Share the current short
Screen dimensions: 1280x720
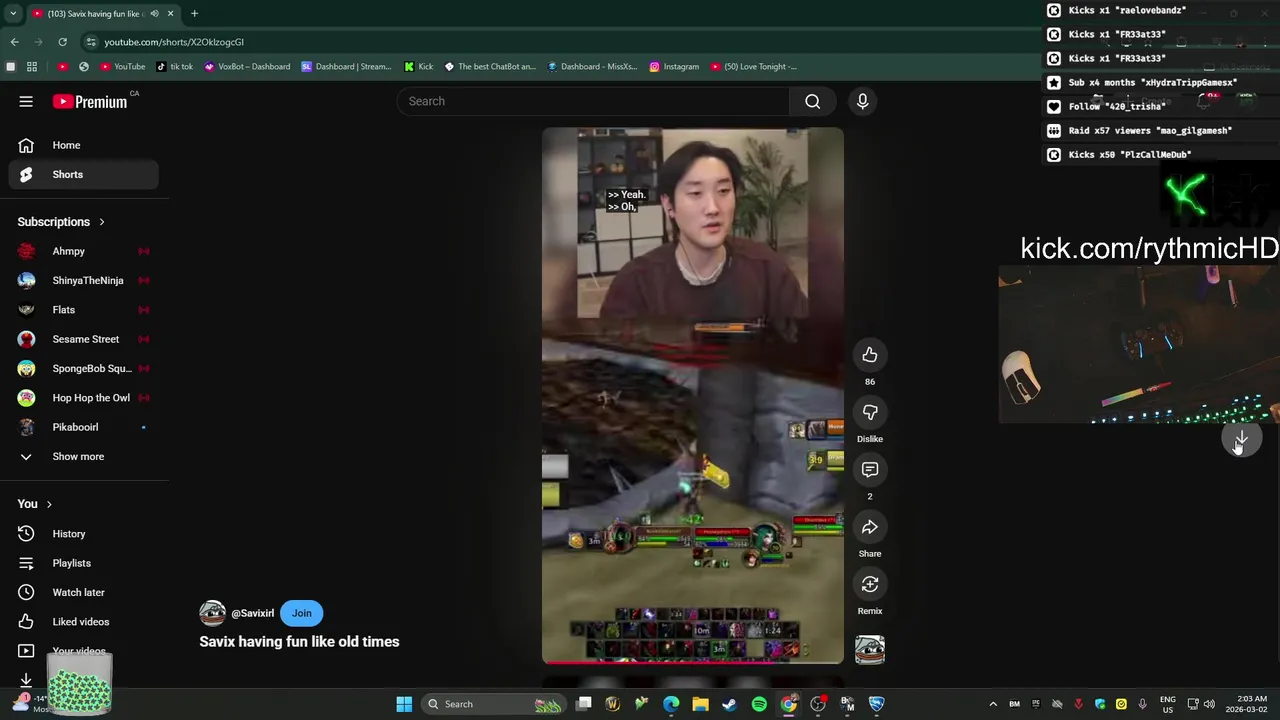click(870, 527)
